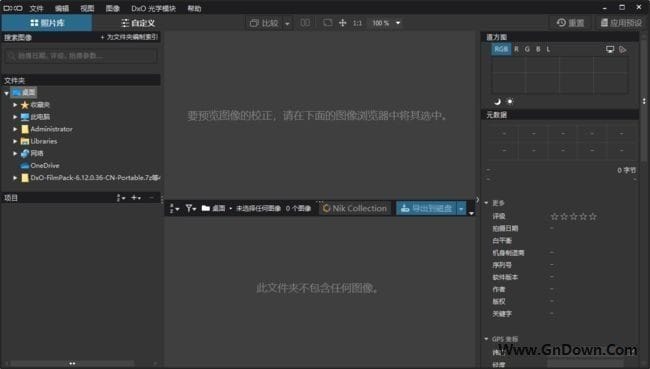Select the 此电脑 computer icon
This screenshot has height=369, width=650.
[25, 117]
